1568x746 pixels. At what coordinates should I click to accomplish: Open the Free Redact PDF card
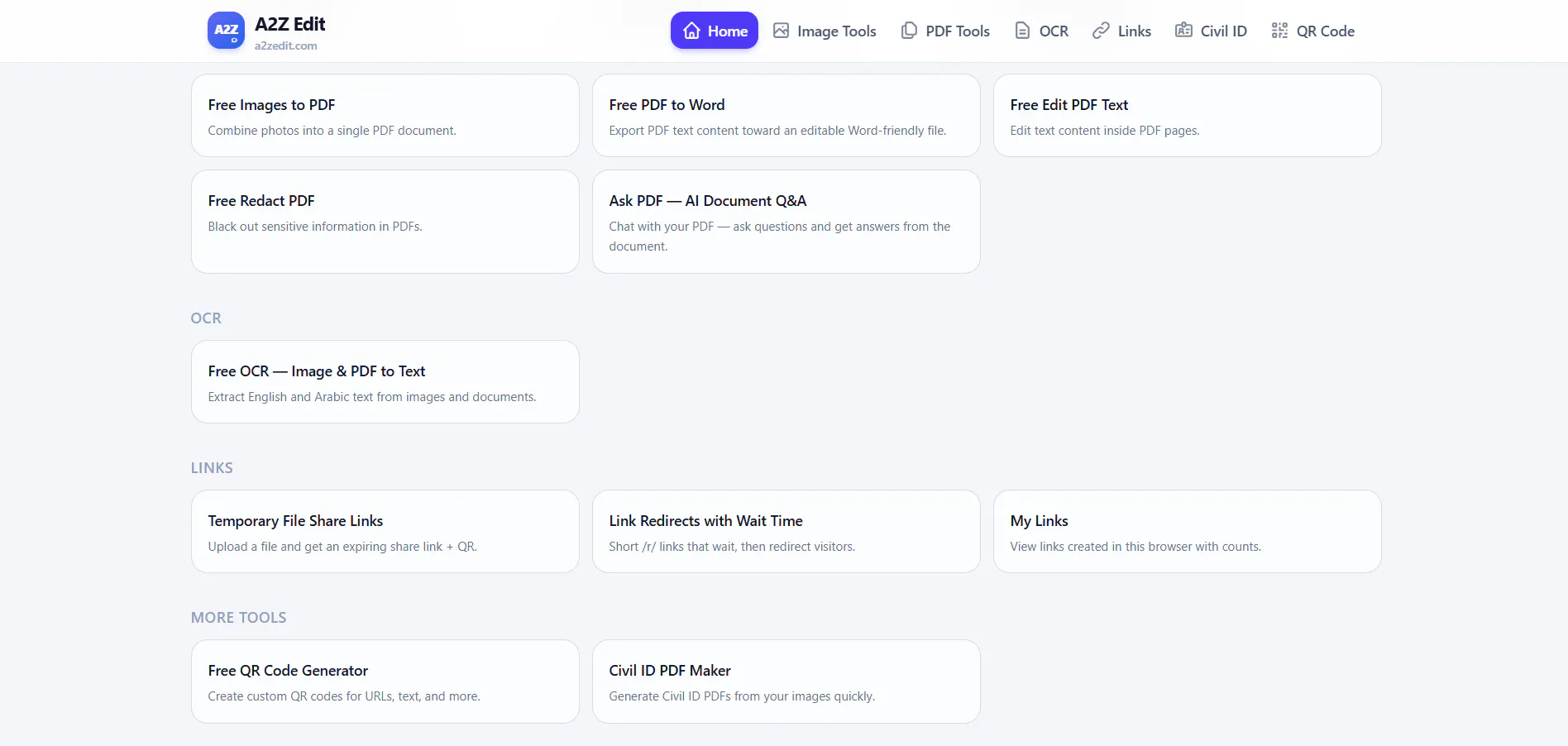click(x=385, y=222)
